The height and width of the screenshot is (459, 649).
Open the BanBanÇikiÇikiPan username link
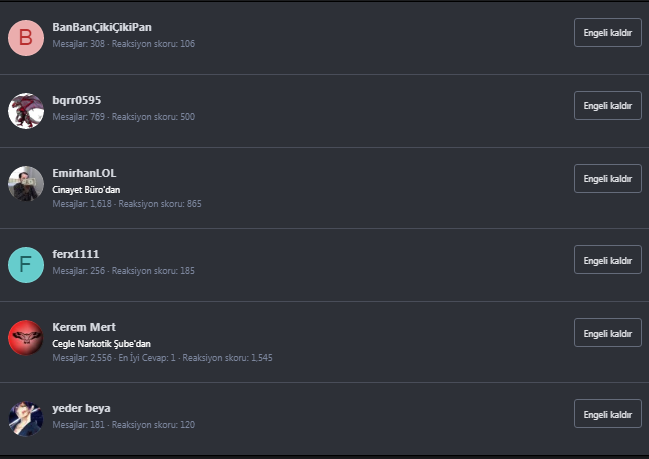(102, 26)
